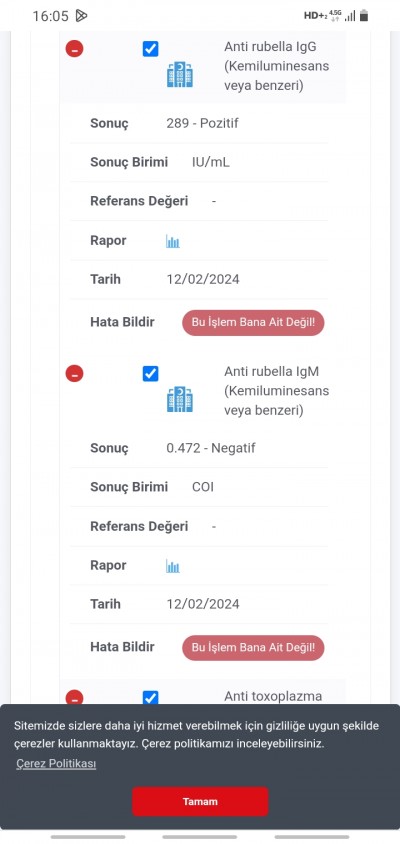Image resolution: width=400 pixels, height=844 pixels.
Task: Collapse Anti rubella IgG with red minus icon
Action: point(74,49)
